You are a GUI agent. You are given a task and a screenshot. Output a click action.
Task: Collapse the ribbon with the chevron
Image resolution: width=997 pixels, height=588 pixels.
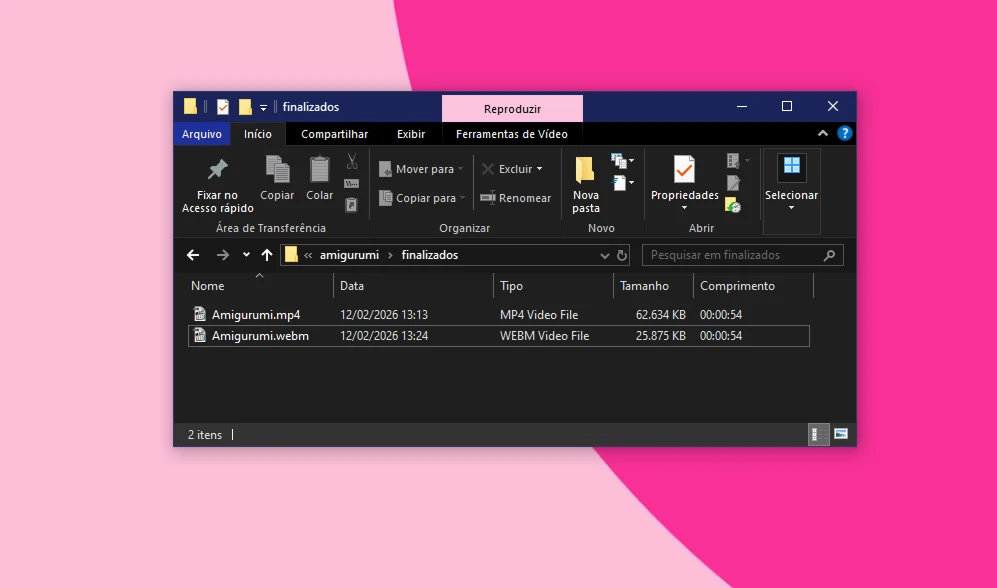(823, 134)
